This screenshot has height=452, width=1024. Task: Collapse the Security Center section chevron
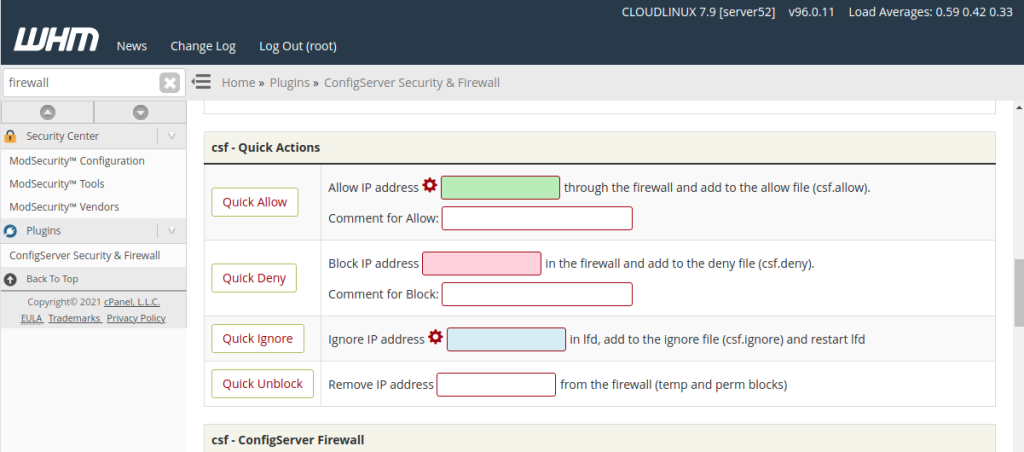[x=172, y=136]
